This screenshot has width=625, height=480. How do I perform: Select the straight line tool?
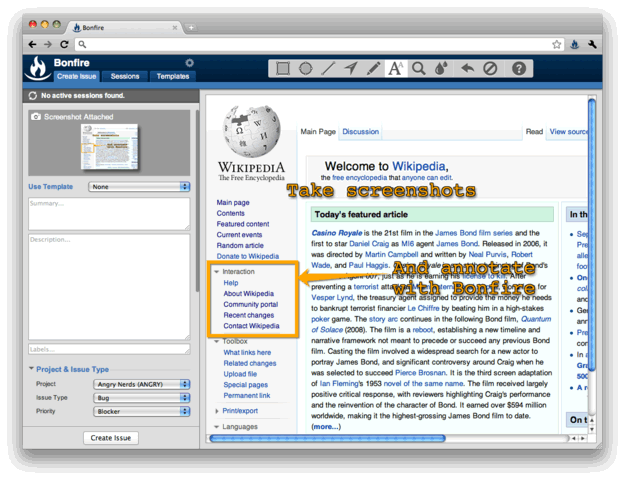[x=329, y=69]
